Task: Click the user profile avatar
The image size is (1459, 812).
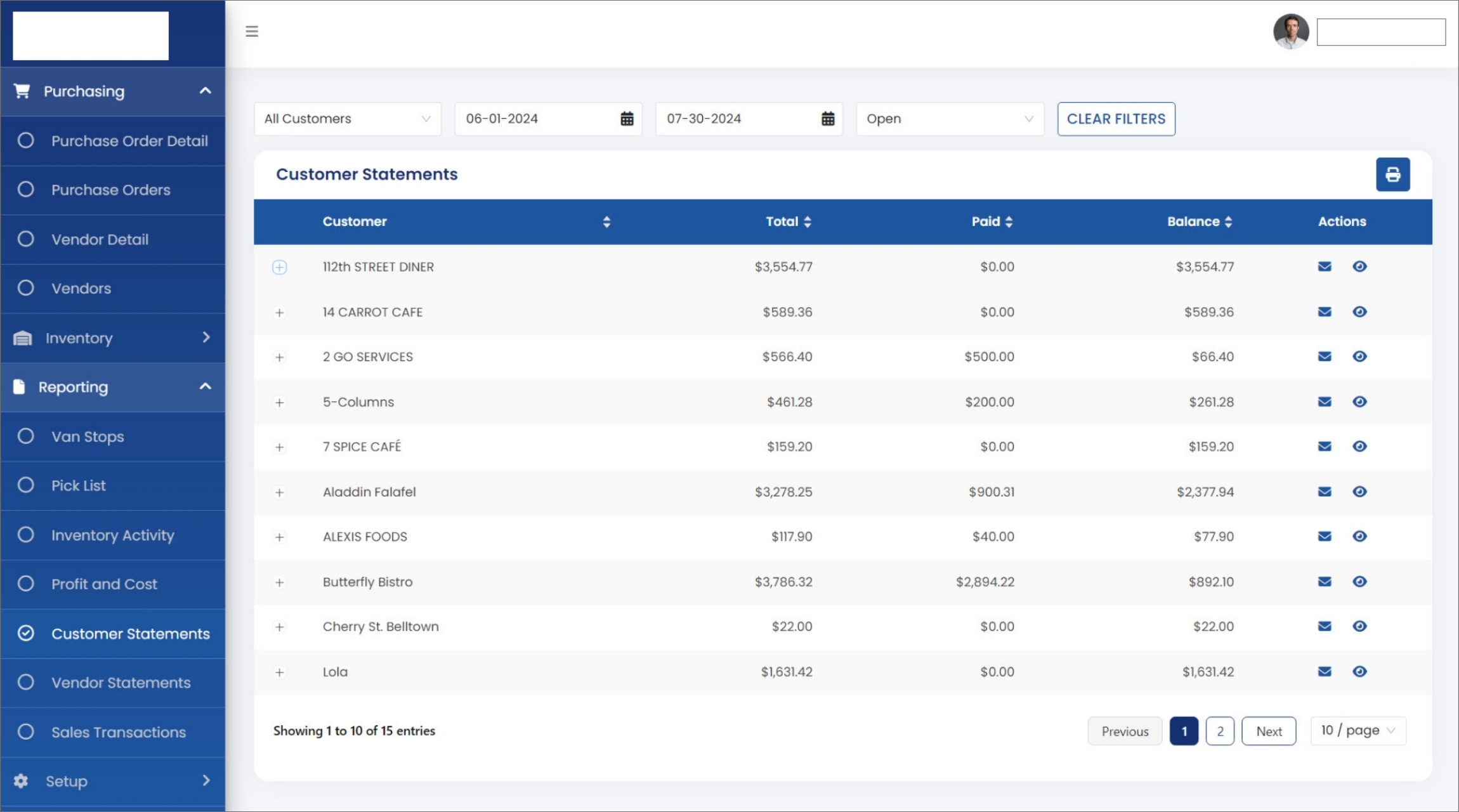Action: 1291,32
